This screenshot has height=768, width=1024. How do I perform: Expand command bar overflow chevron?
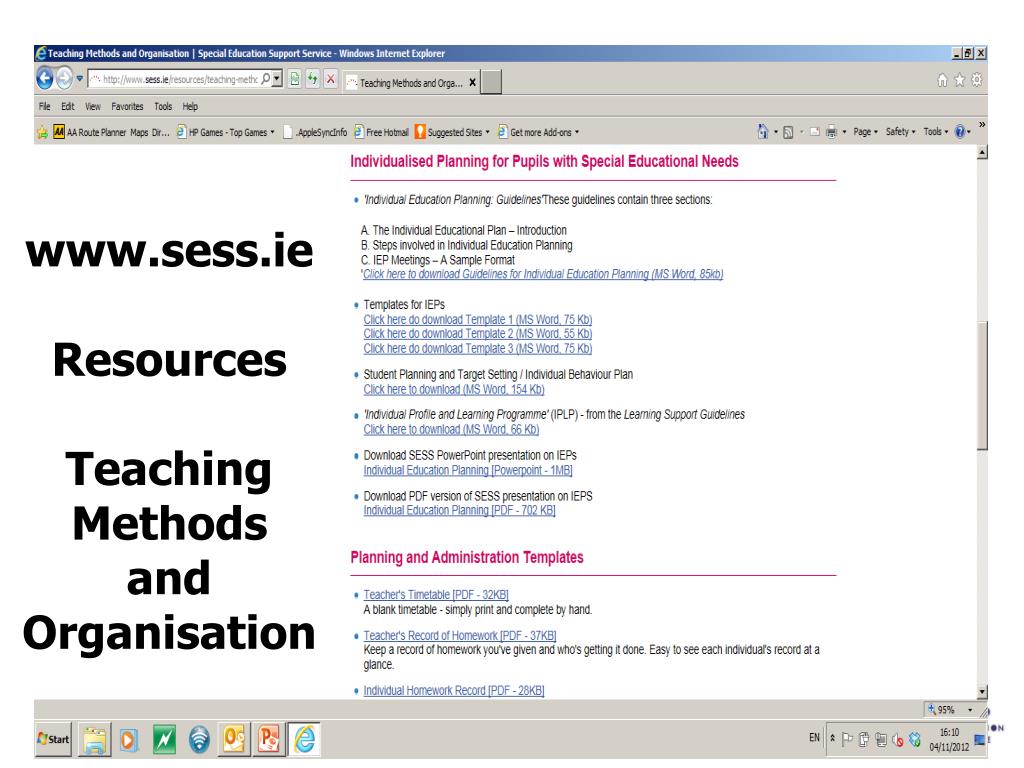[x=982, y=125]
